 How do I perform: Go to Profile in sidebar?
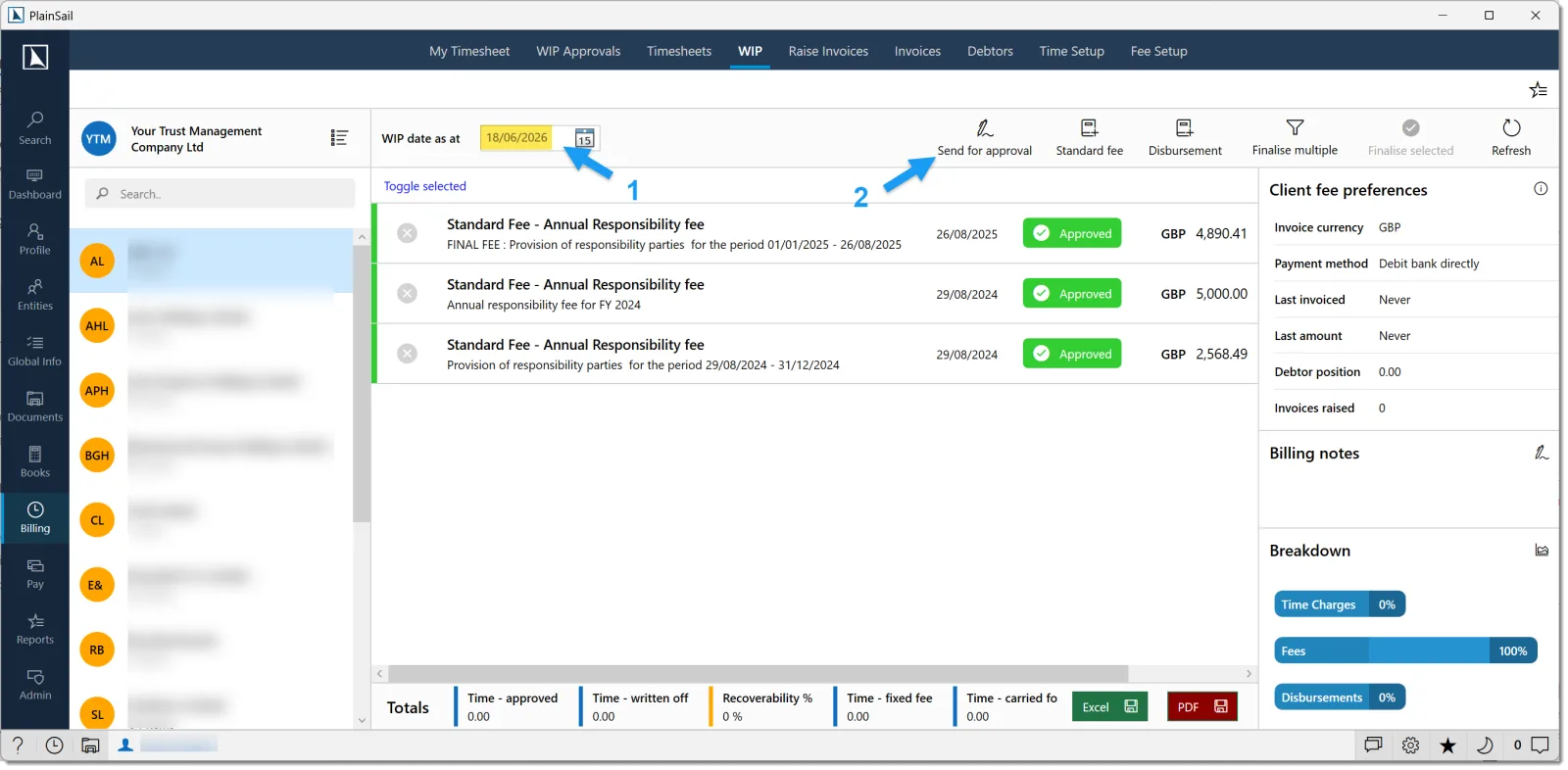tap(35, 240)
